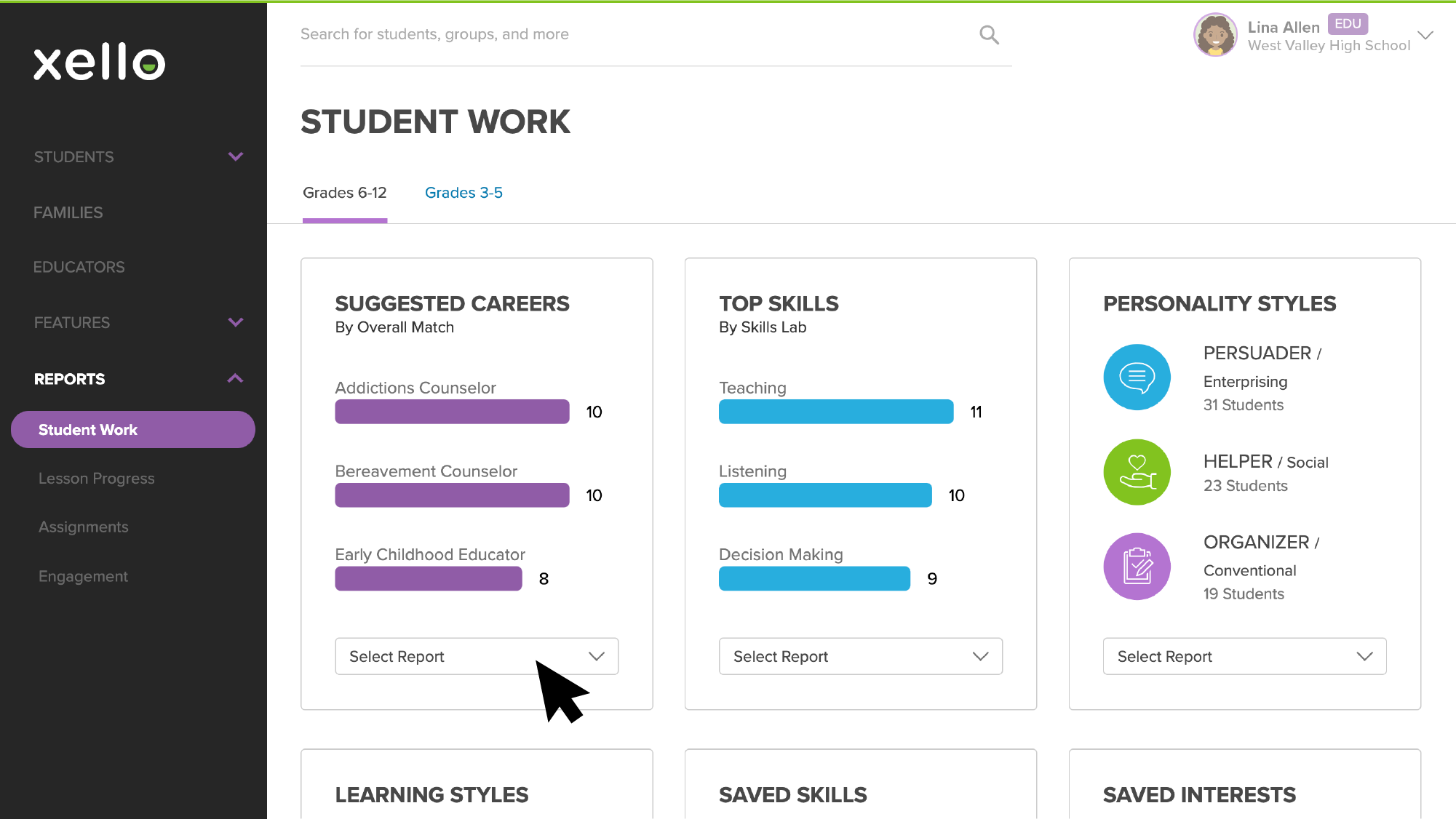Screen dimensions: 1456x819
Task: Open Engagement report
Action: (x=84, y=576)
